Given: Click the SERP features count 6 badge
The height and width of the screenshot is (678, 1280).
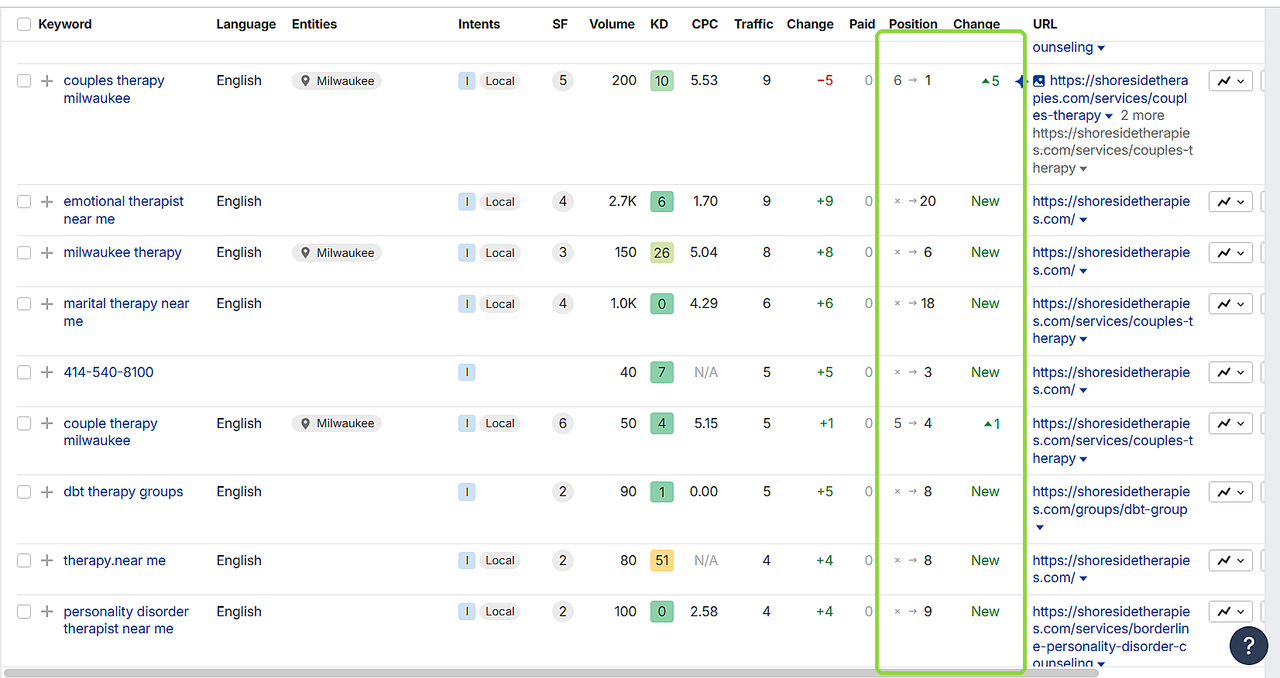Looking at the screenshot, I should click(x=563, y=423).
